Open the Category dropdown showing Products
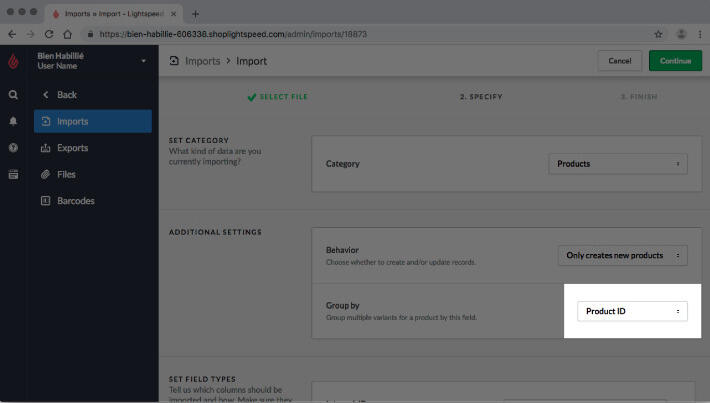The image size is (710, 403). [x=617, y=164]
